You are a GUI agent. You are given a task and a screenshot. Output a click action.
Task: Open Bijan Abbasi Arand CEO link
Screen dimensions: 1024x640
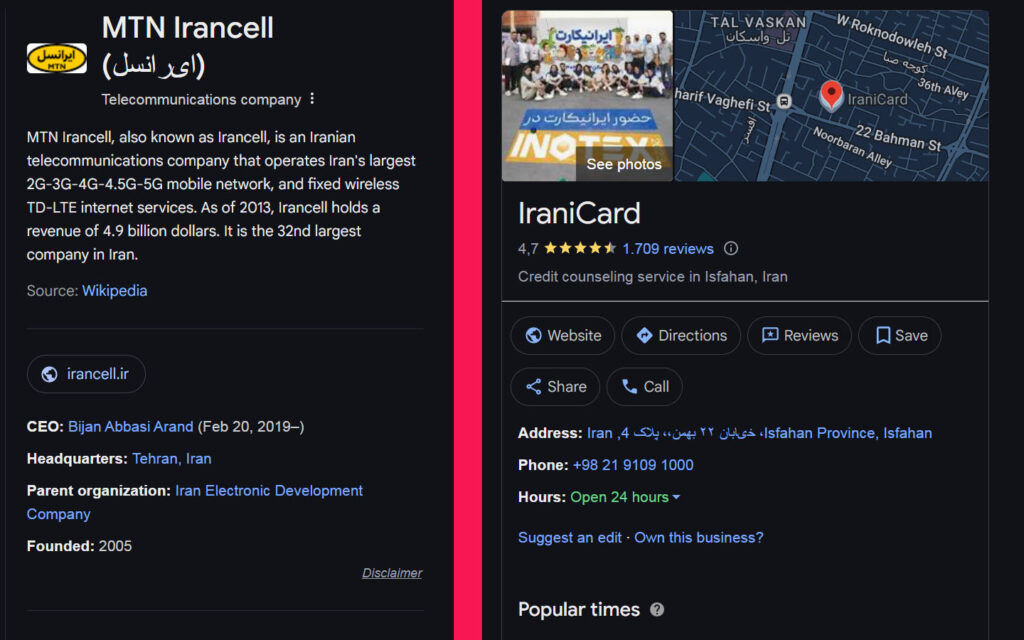[131, 426]
